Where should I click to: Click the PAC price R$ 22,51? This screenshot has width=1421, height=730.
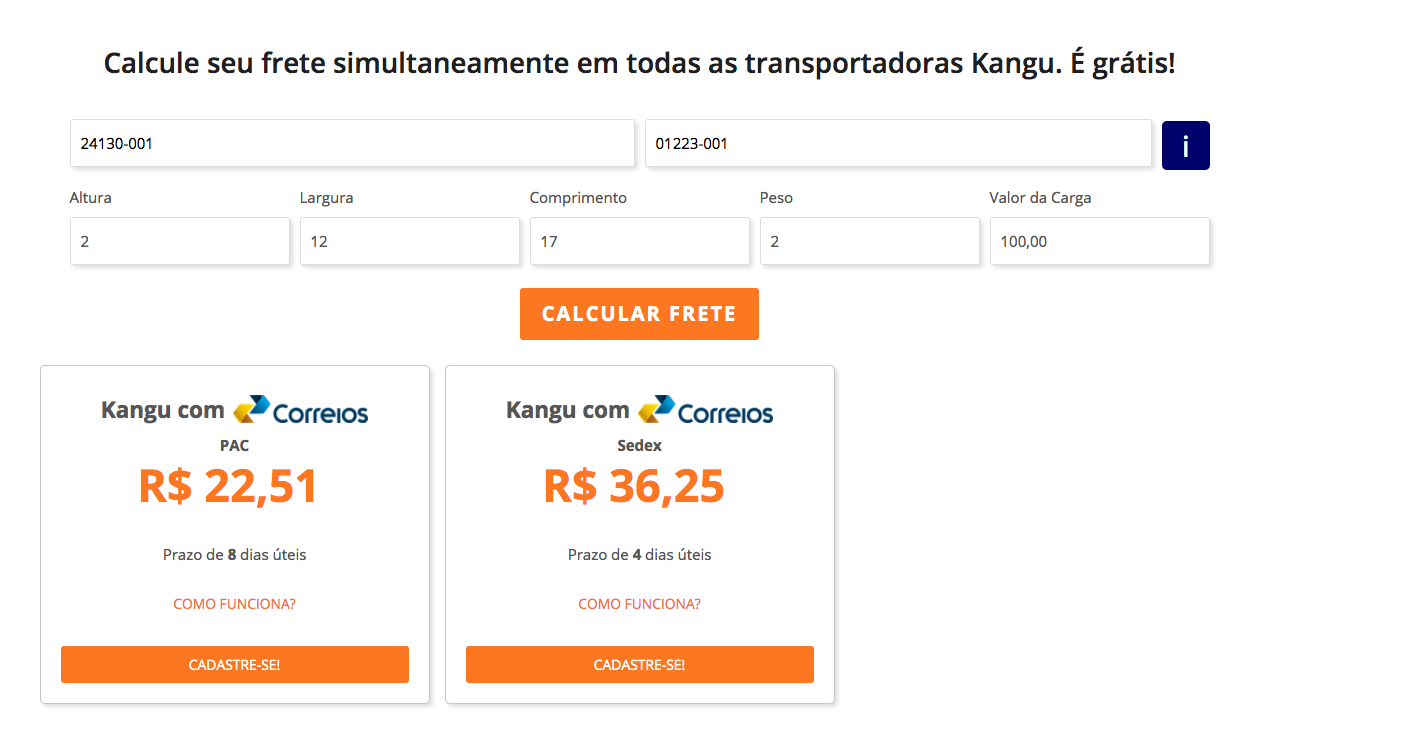tap(228, 486)
